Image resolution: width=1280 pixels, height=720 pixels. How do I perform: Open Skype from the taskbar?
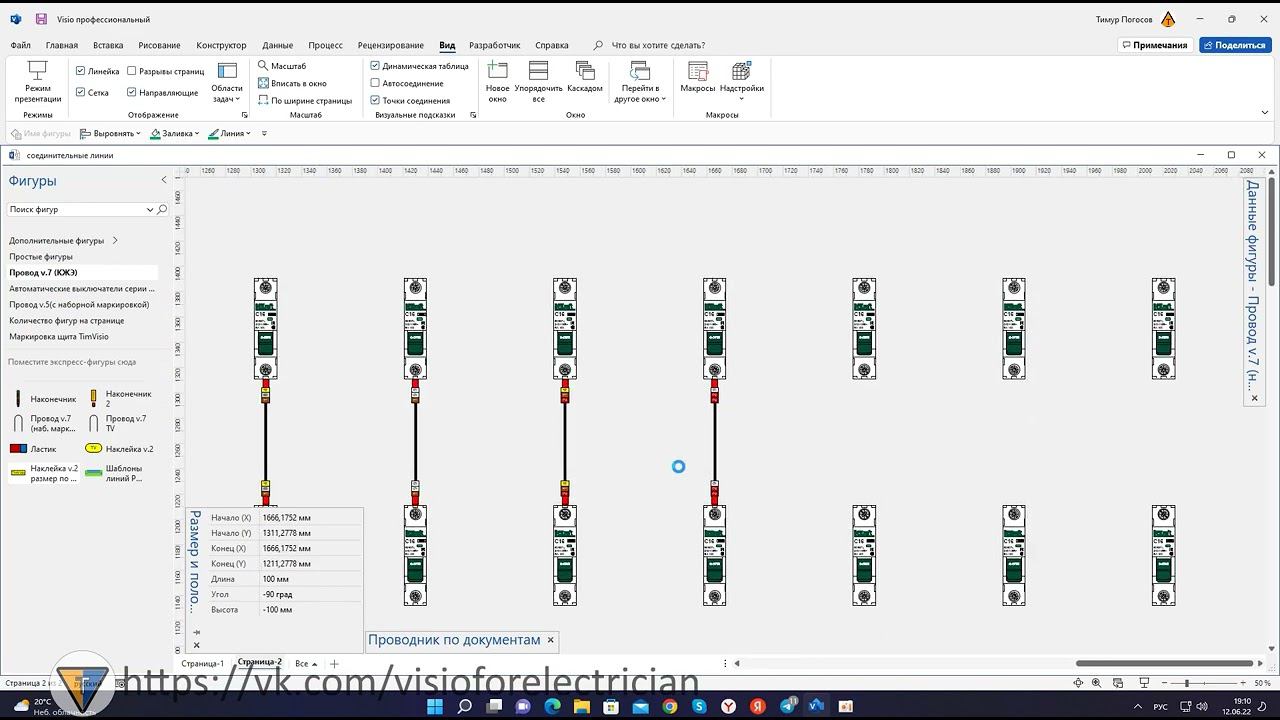[x=700, y=706]
